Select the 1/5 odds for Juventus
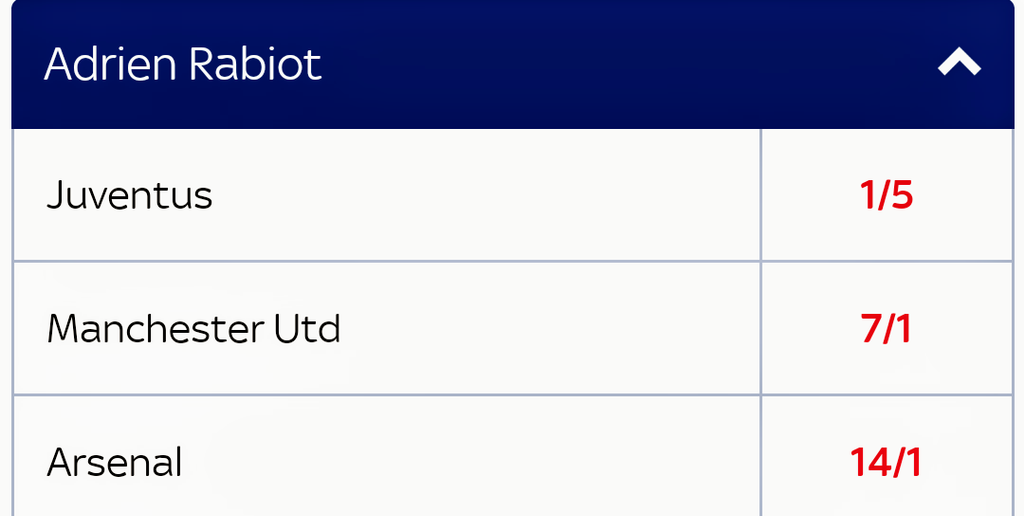The image size is (1024, 516). (887, 196)
